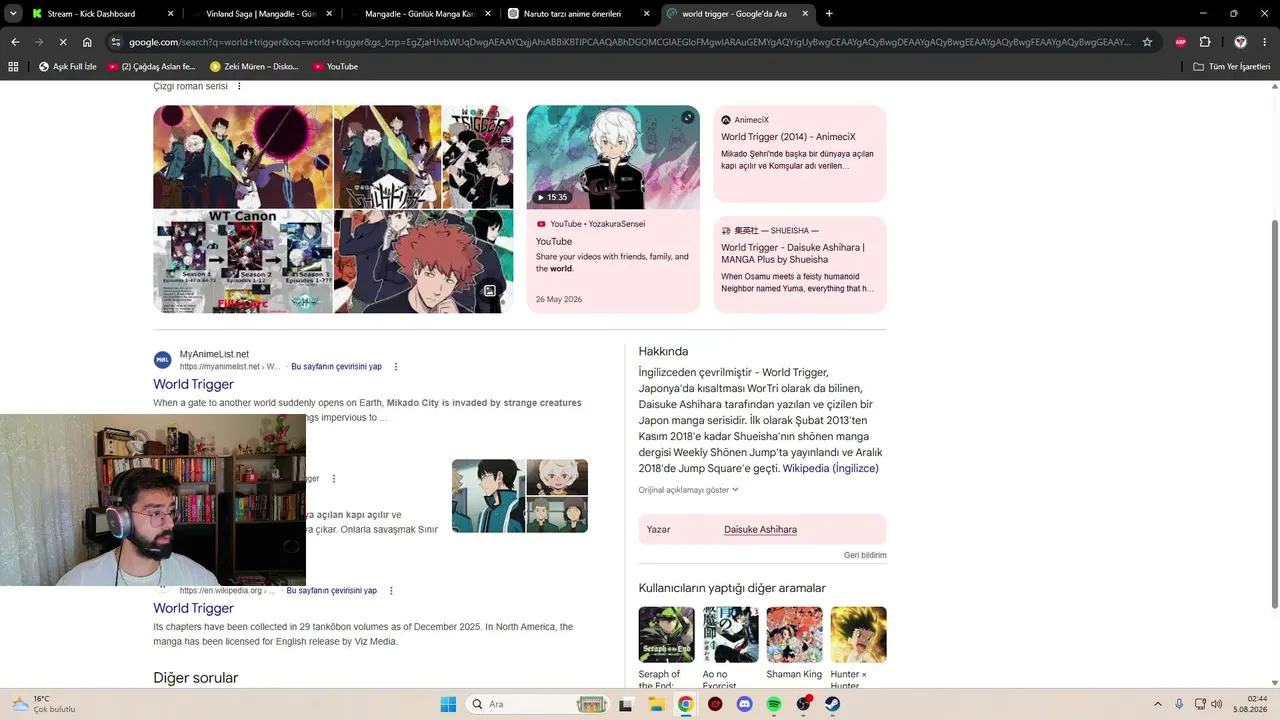Switch to the Naruto tarzı anime önerileri tab
This screenshot has height=720, width=1280.
(577, 14)
